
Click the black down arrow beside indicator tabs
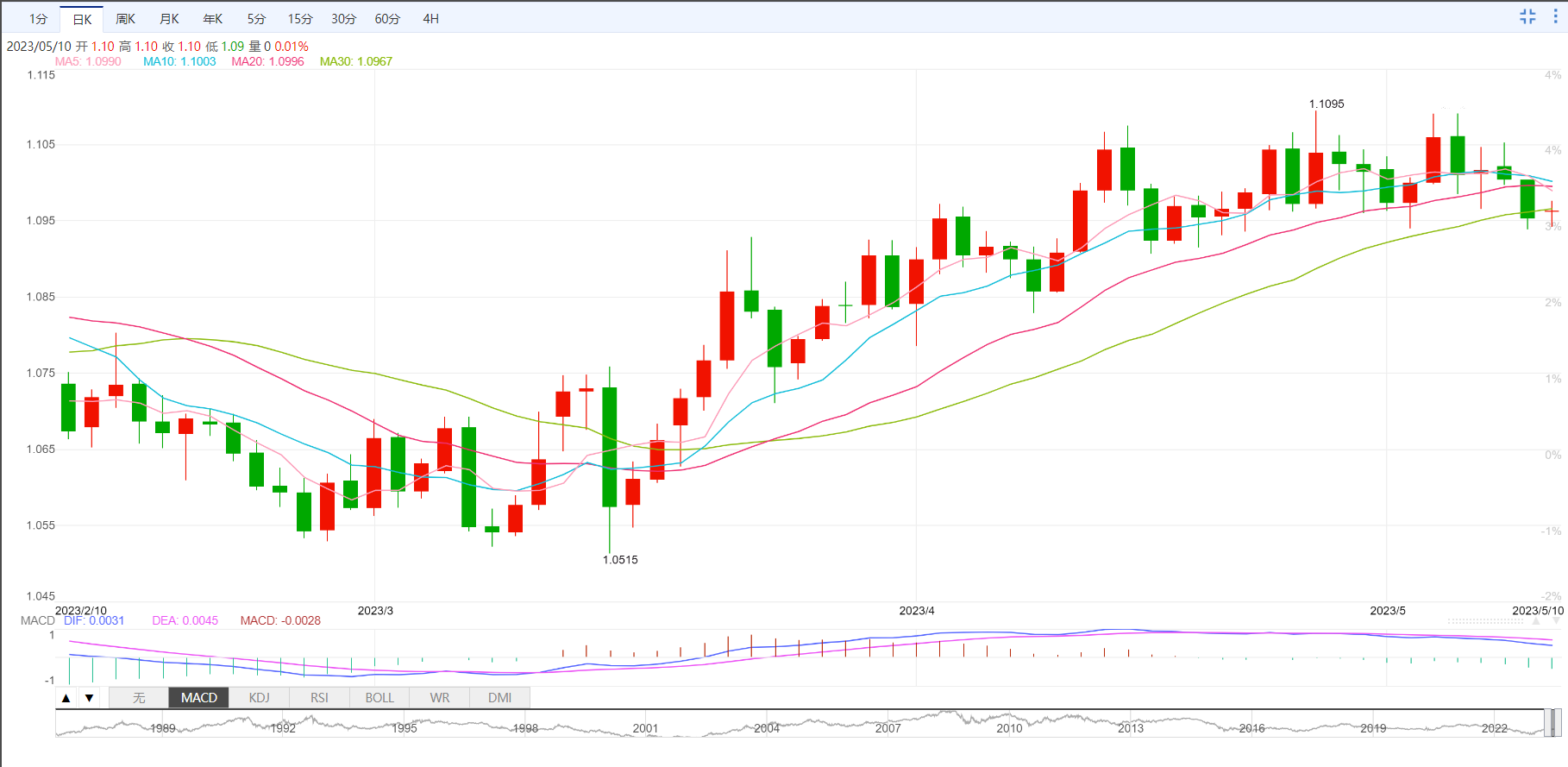pyautogui.click(x=89, y=698)
